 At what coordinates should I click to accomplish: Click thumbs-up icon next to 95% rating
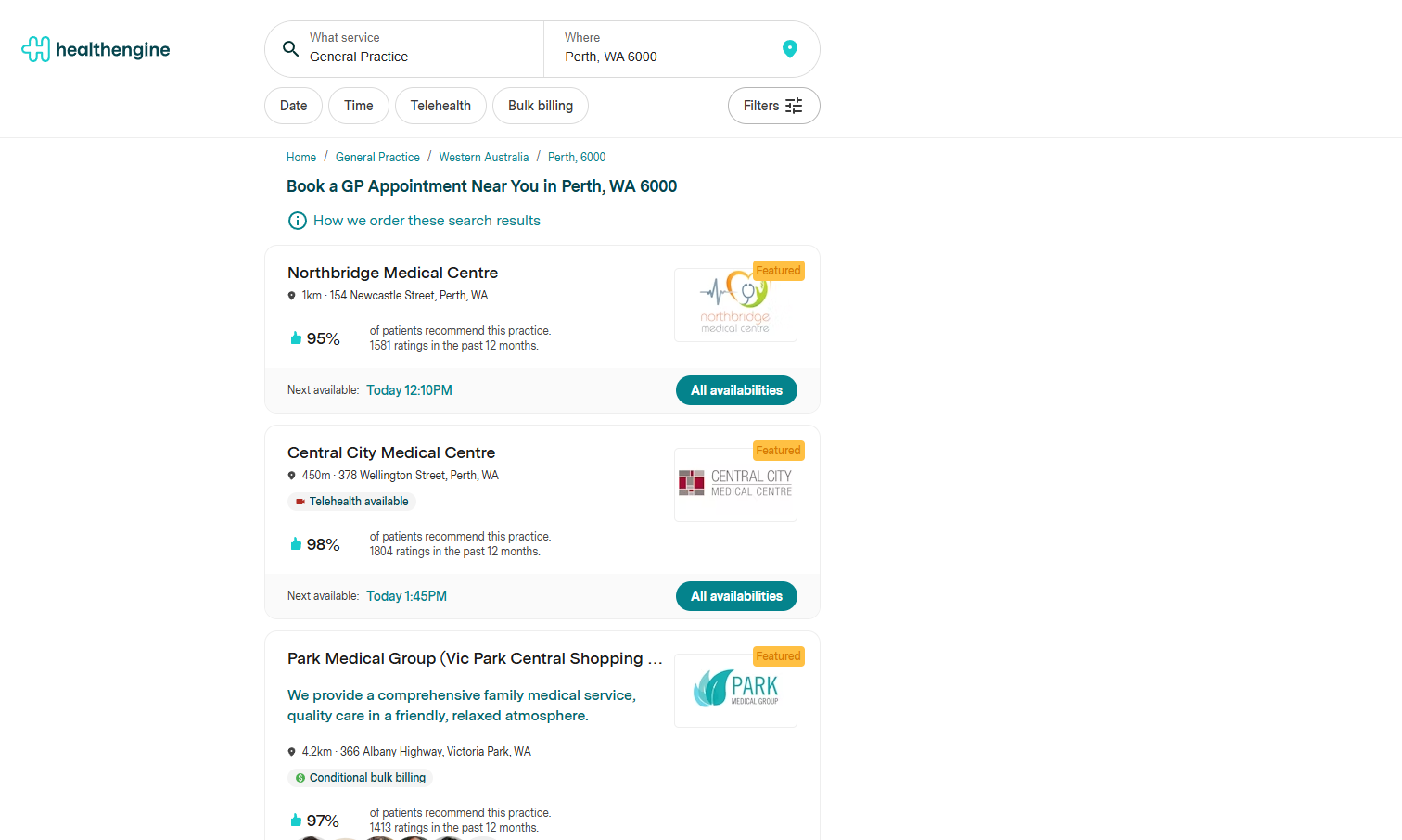pyautogui.click(x=296, y=338)
